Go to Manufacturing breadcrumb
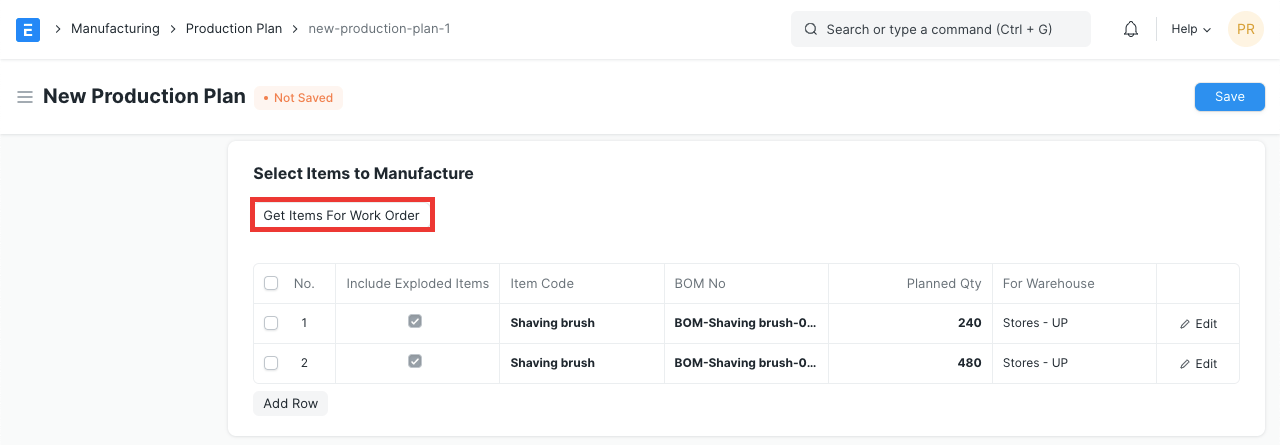The width and height of the screenshot is (1280, 445). tap(115, 29)
